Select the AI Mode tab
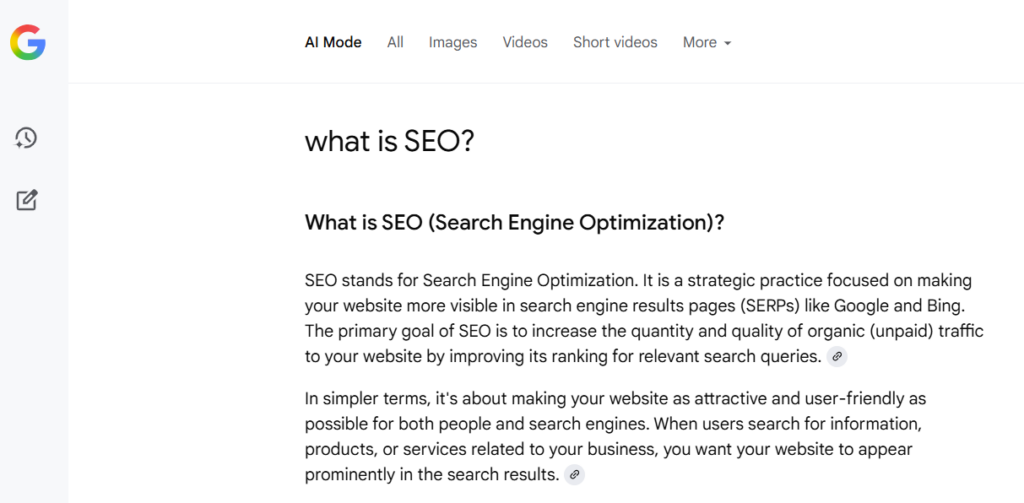The image size is (1024, 503). click(x=333, y=42)
